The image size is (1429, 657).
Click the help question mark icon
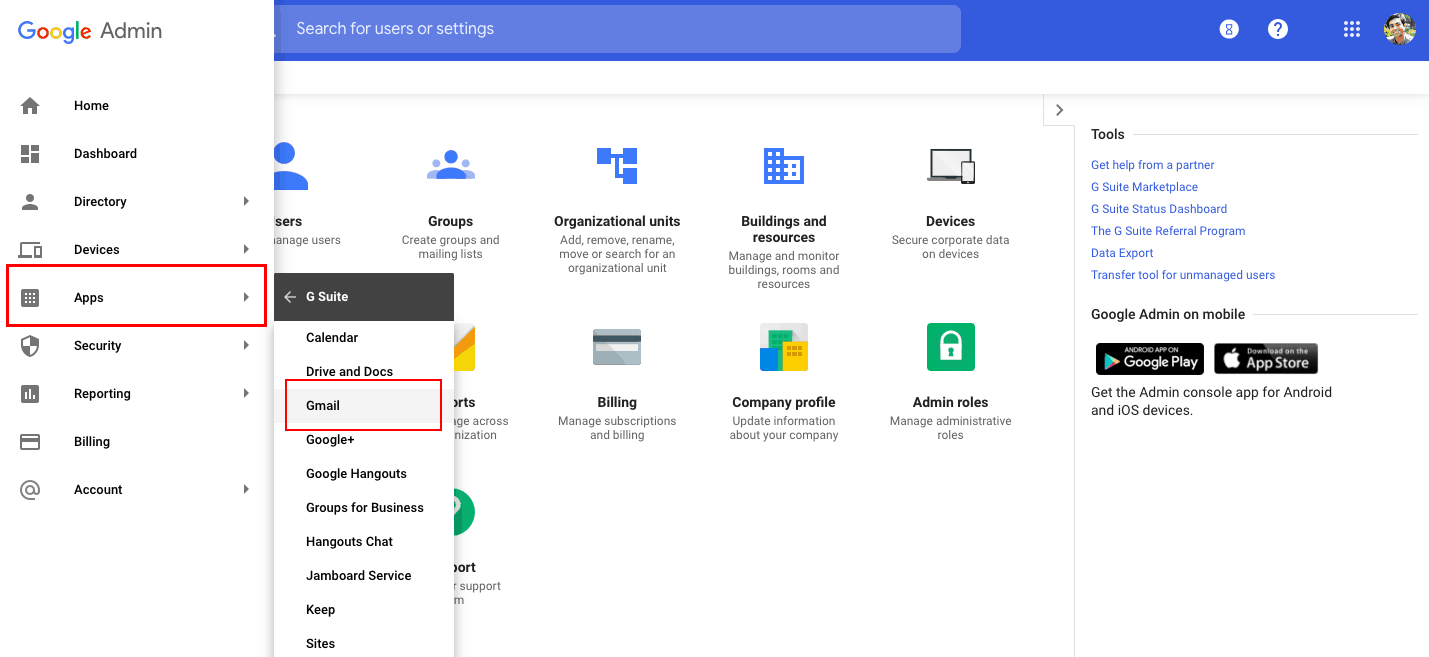1277,29
